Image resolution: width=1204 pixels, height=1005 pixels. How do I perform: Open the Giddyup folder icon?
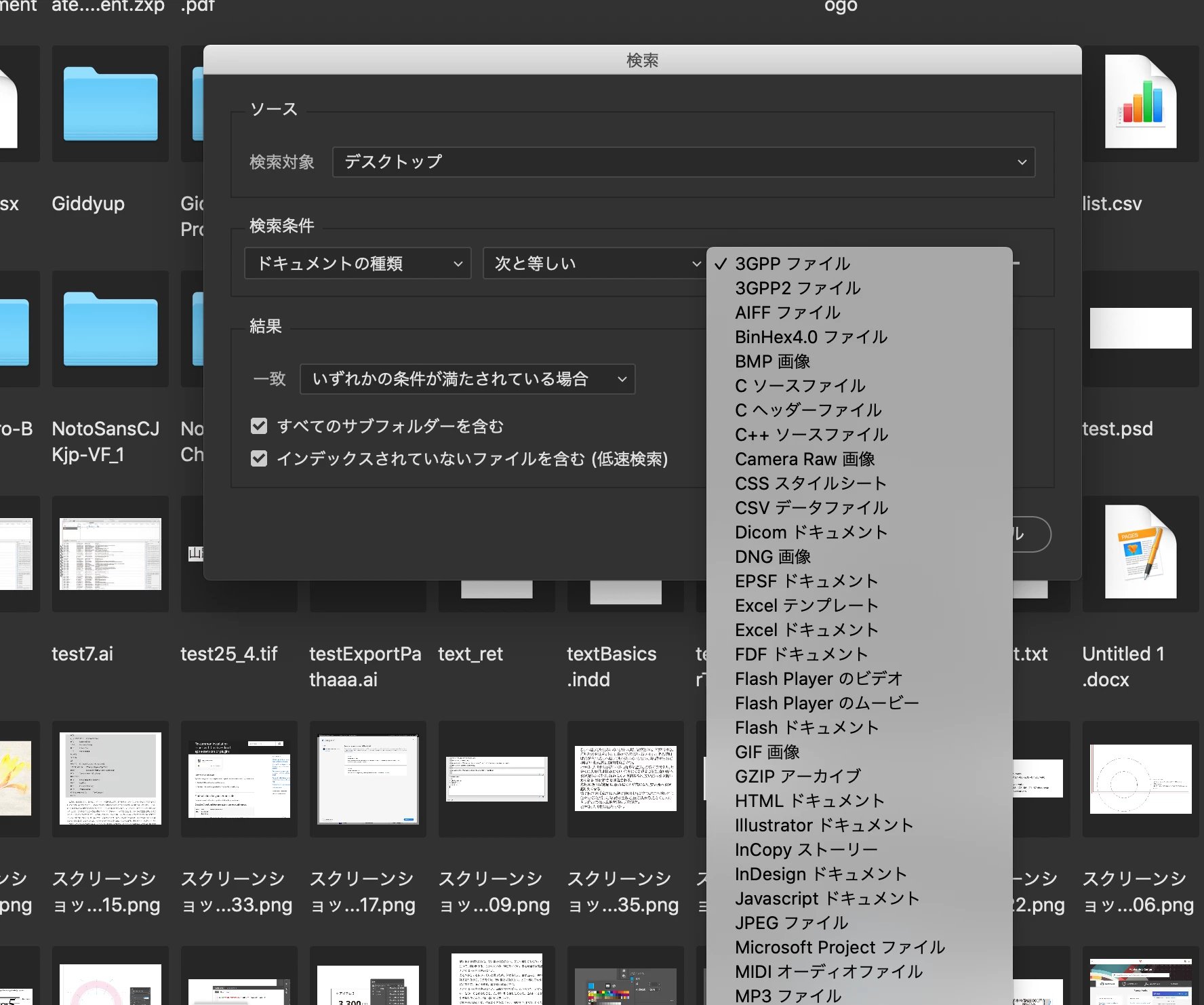pyautogui.click(x=111, y=104)
